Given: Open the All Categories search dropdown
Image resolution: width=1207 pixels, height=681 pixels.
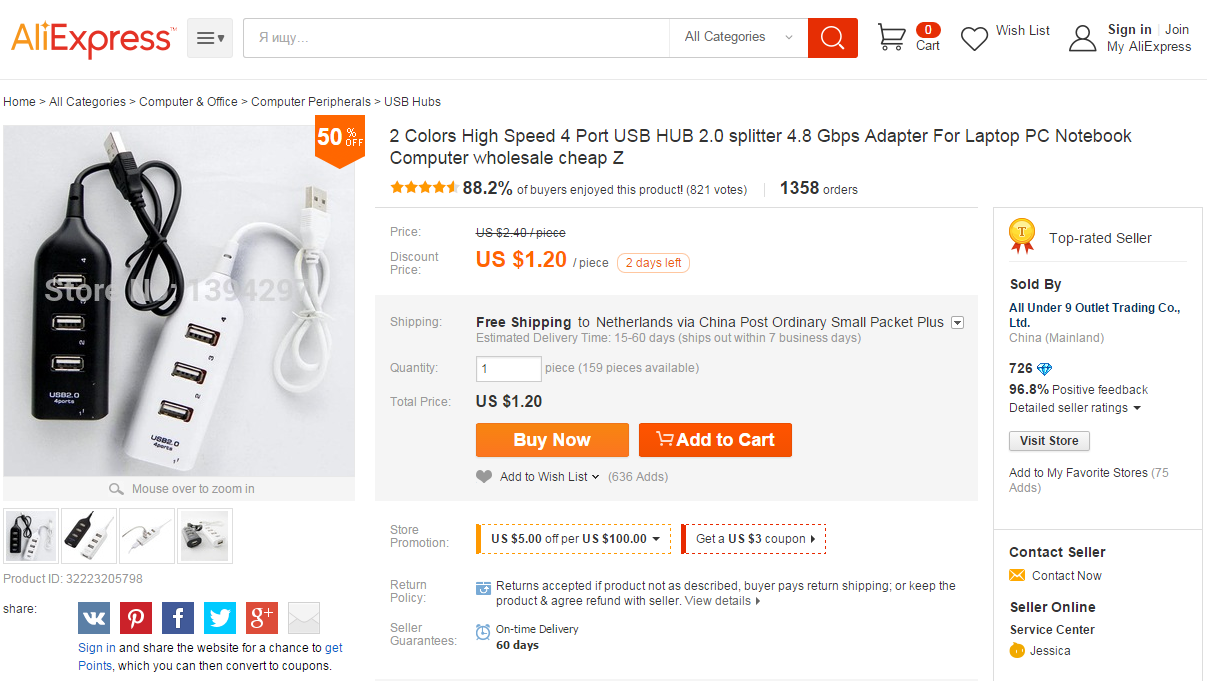Looking at the screenshot, I should point(738,38).
